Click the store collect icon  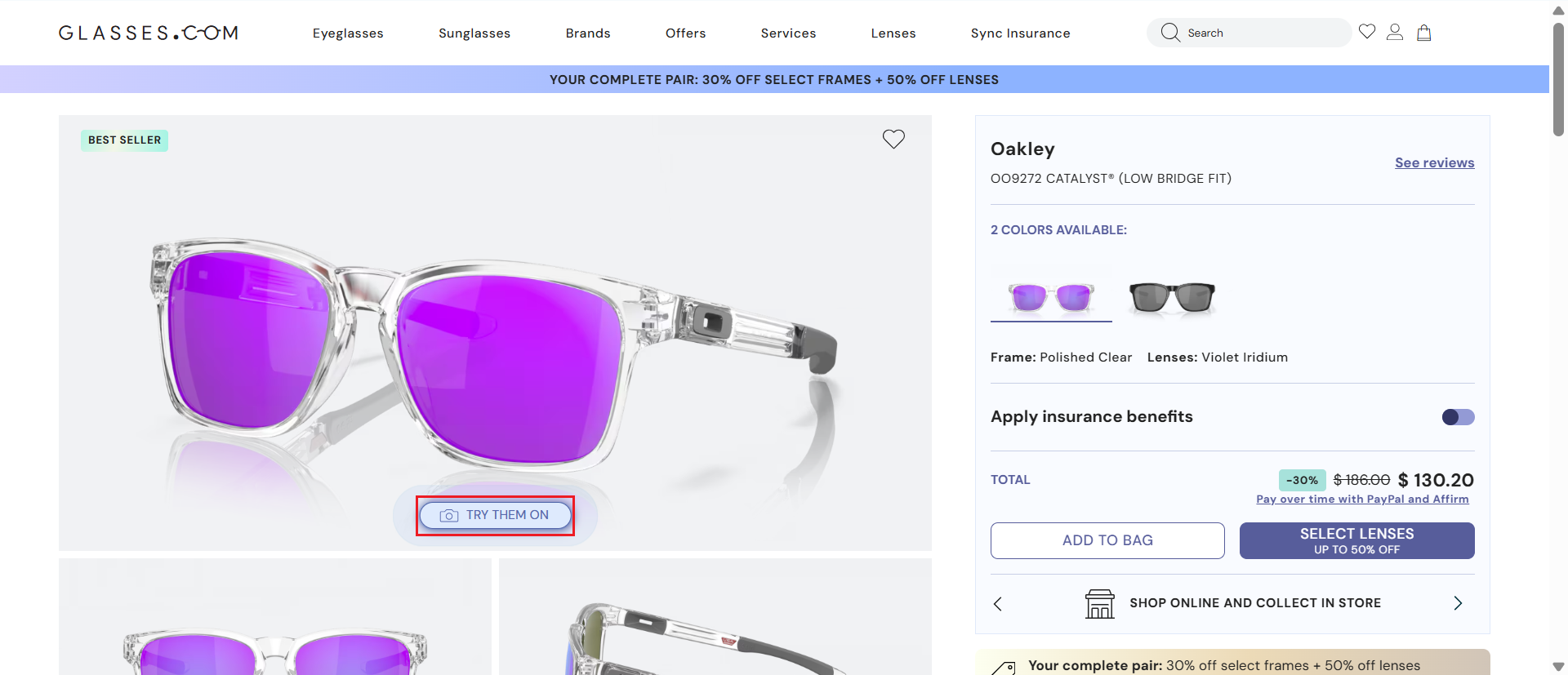1099,604
